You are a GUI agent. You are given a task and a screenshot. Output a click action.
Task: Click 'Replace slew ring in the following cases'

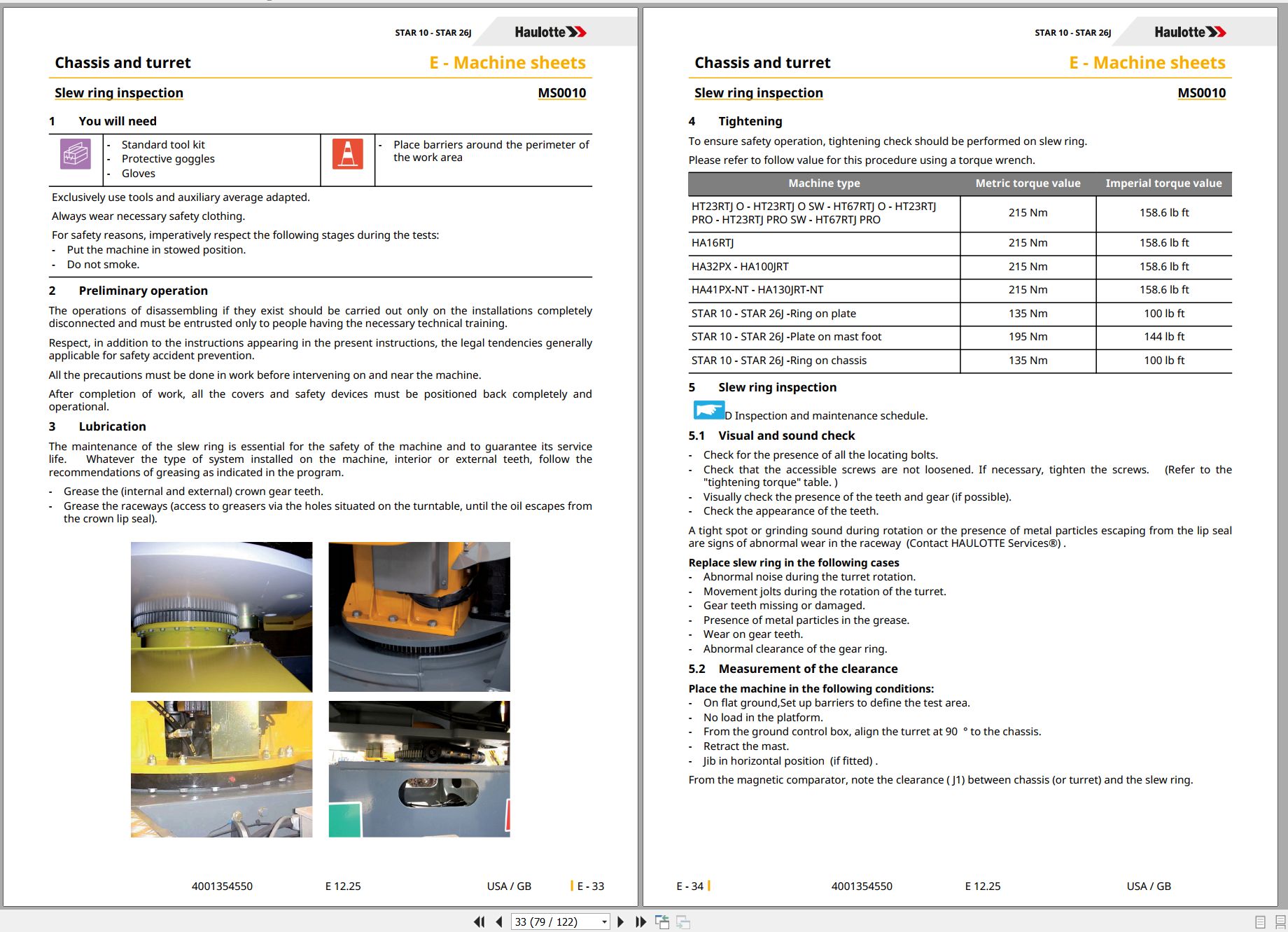tap(794, 563)
